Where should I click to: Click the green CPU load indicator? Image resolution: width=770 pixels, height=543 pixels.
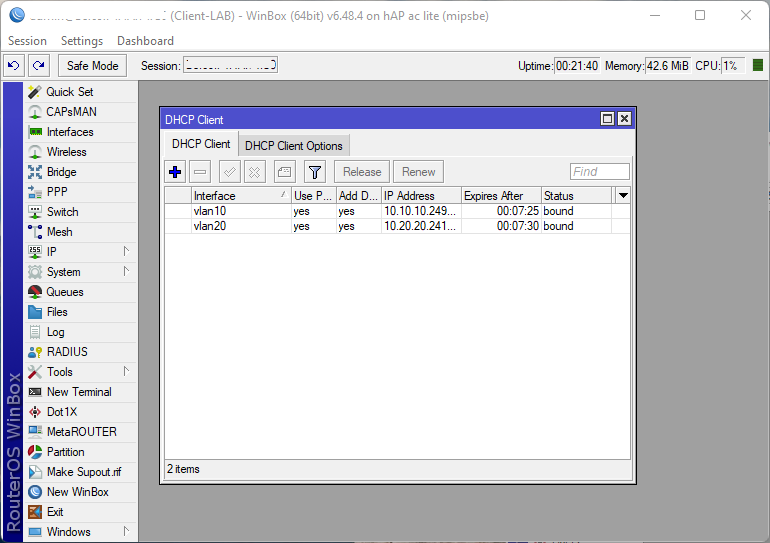(758, 65)
